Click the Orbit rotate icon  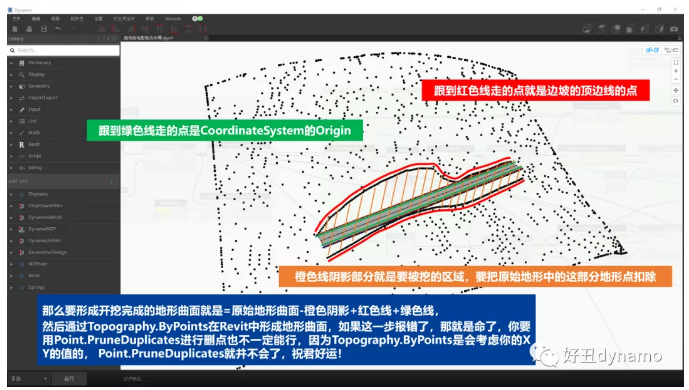point(676,101)
